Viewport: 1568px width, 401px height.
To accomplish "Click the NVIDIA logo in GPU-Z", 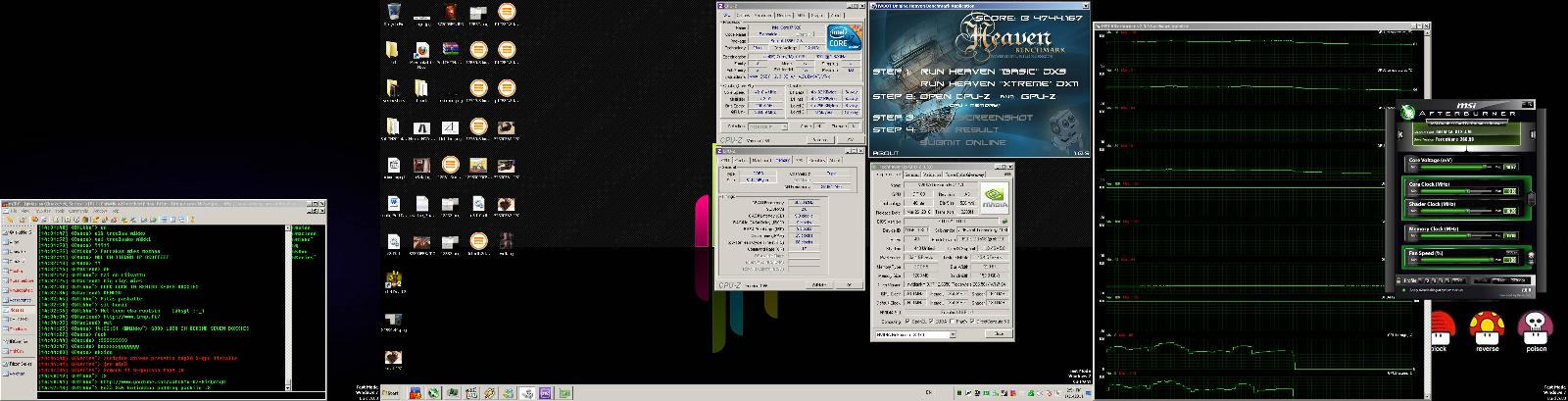I will click(996, 197).
